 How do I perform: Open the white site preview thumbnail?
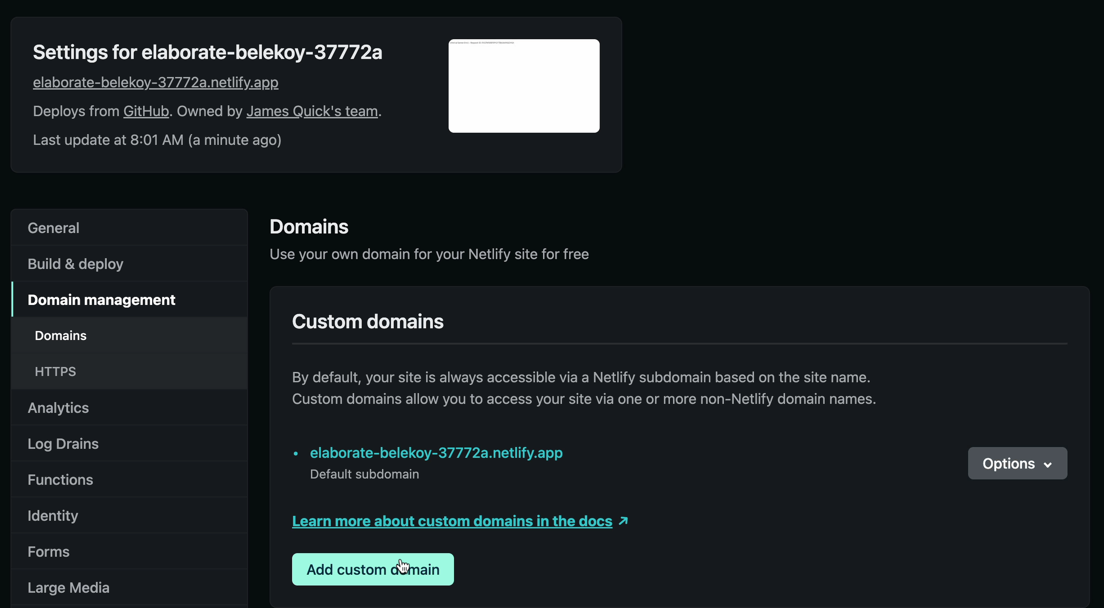click(524, 86)
